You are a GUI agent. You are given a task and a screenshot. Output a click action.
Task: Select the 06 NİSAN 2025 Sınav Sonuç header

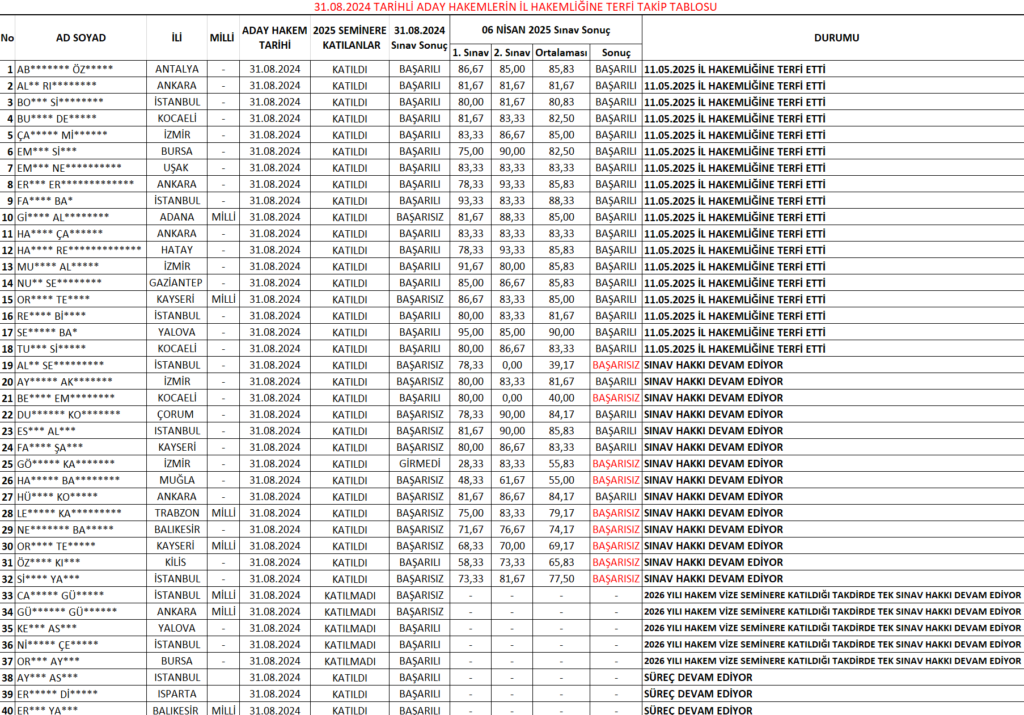click(x=546, y=30)
